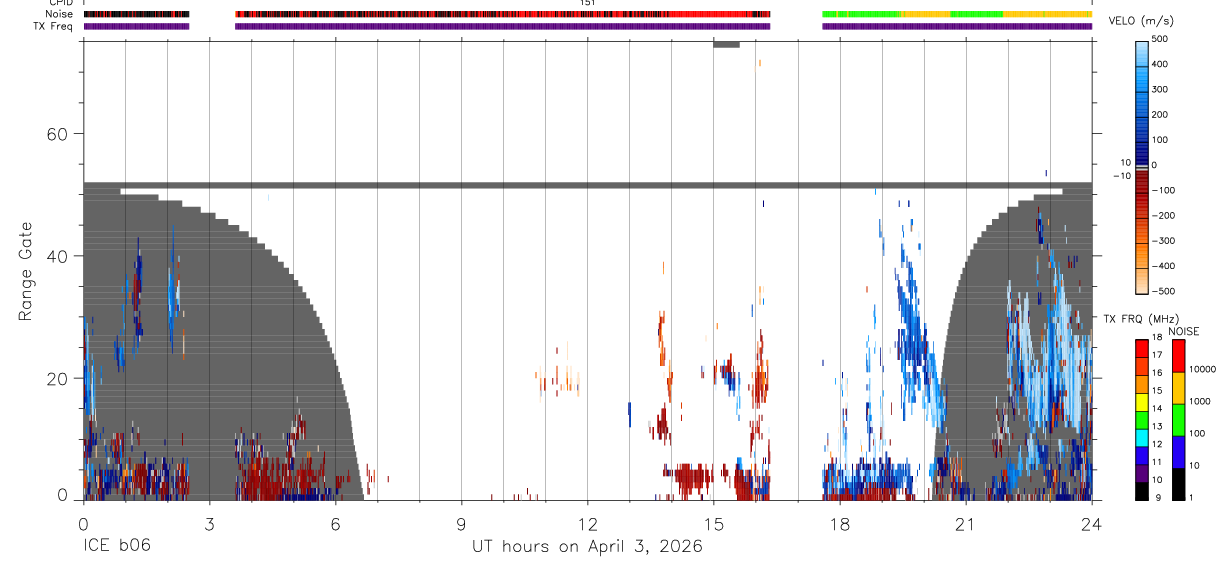Image resolution: width=1228 pixels, height=567 pixels.
Task: Click the black segment of the NOISE colorbar
Action: pos(1179,484)
